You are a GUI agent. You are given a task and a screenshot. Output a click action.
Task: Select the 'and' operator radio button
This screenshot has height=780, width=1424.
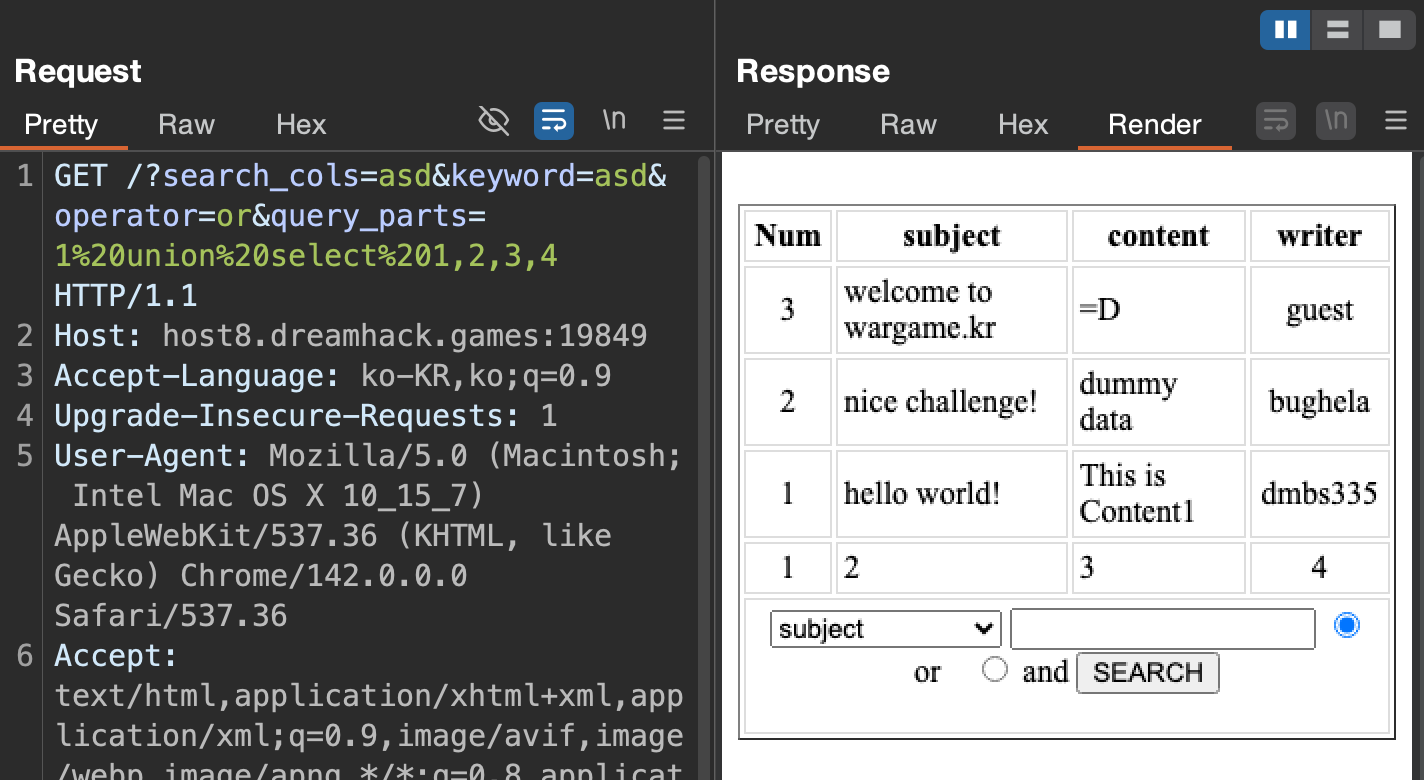coord(994,670)
